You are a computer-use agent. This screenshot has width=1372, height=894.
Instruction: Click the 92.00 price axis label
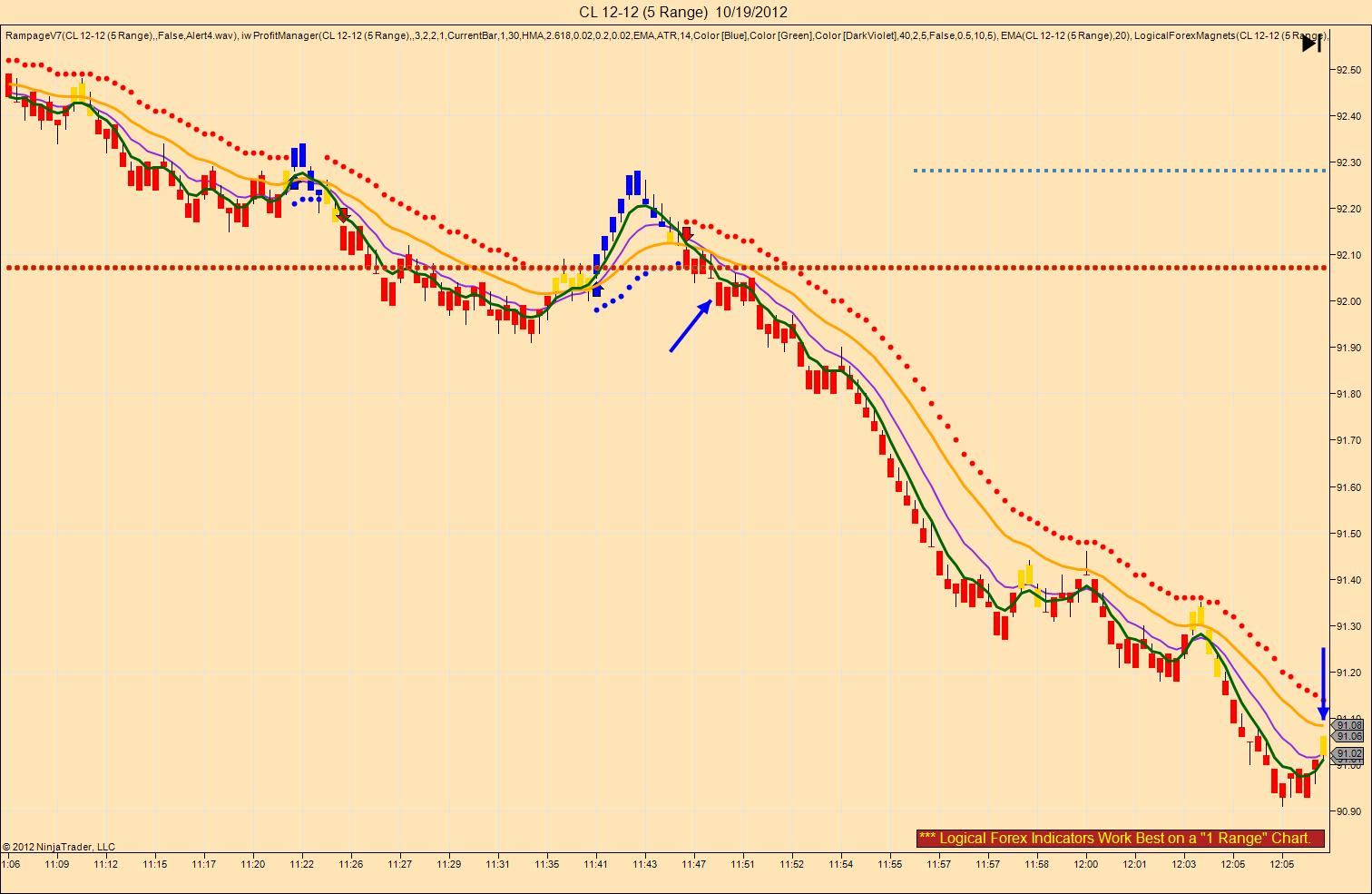pyautogui.click(x=1348, y=301)
